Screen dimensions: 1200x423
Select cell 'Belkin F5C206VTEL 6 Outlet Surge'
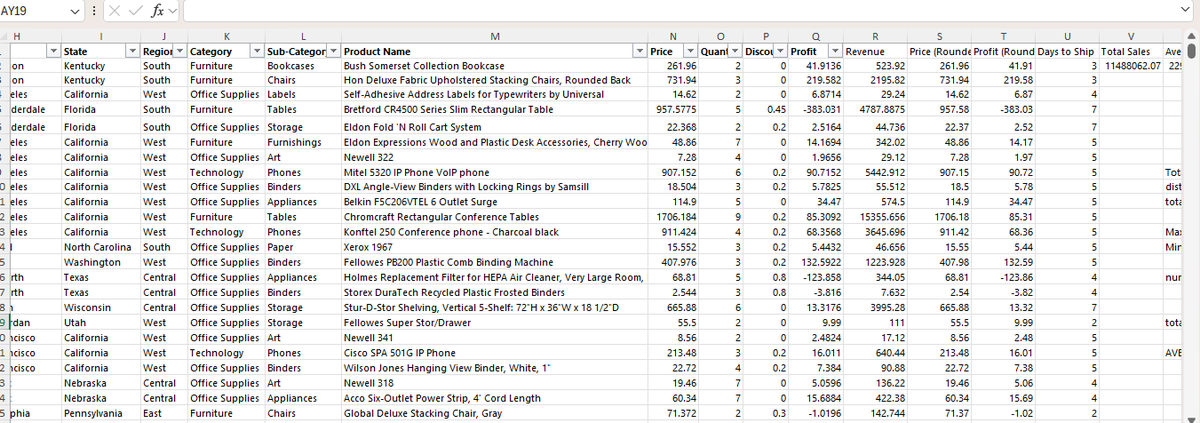(494, 201)
